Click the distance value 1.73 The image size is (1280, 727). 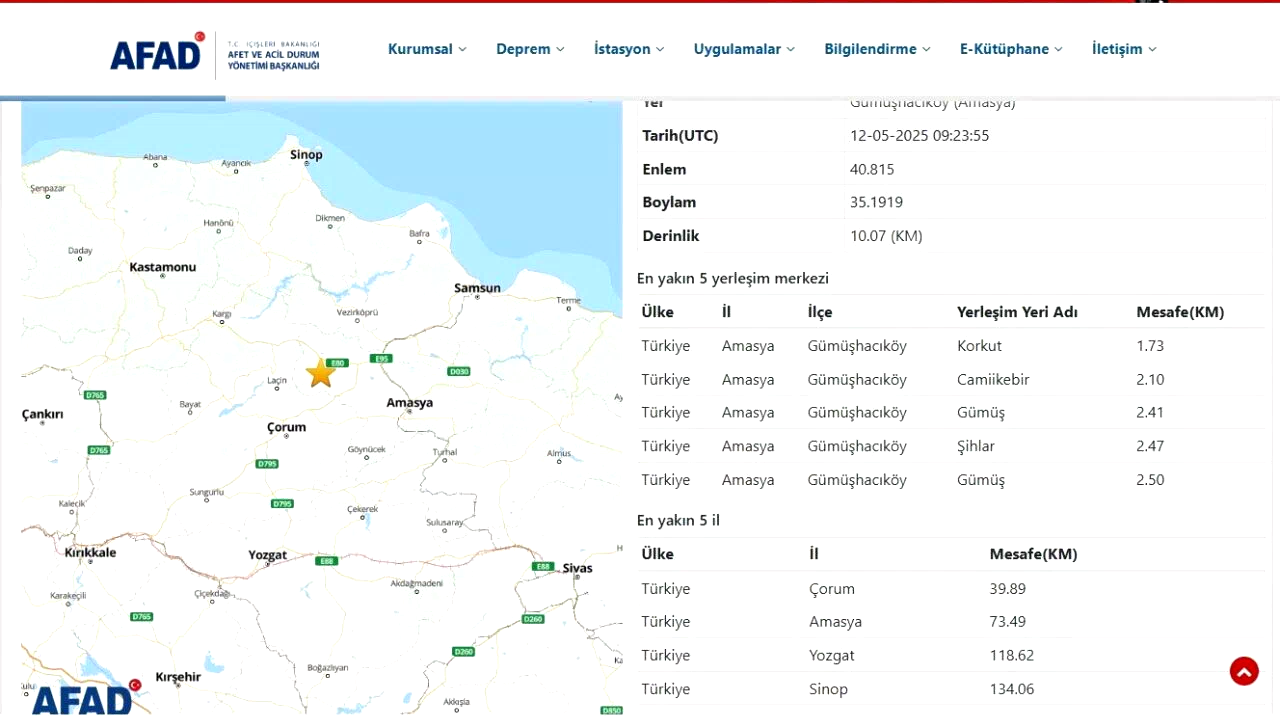(1150, 346)
